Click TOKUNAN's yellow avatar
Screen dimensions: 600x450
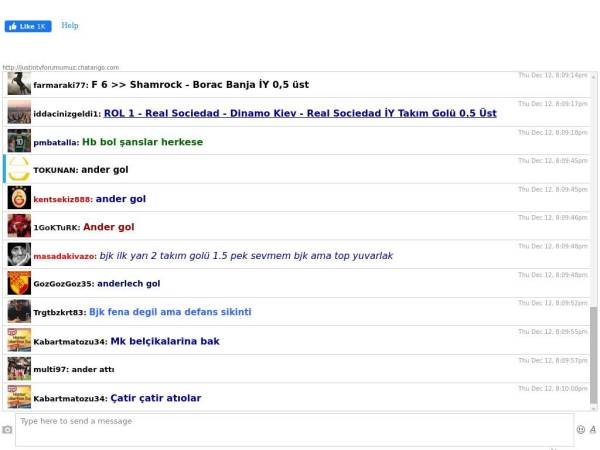point(19,169)
